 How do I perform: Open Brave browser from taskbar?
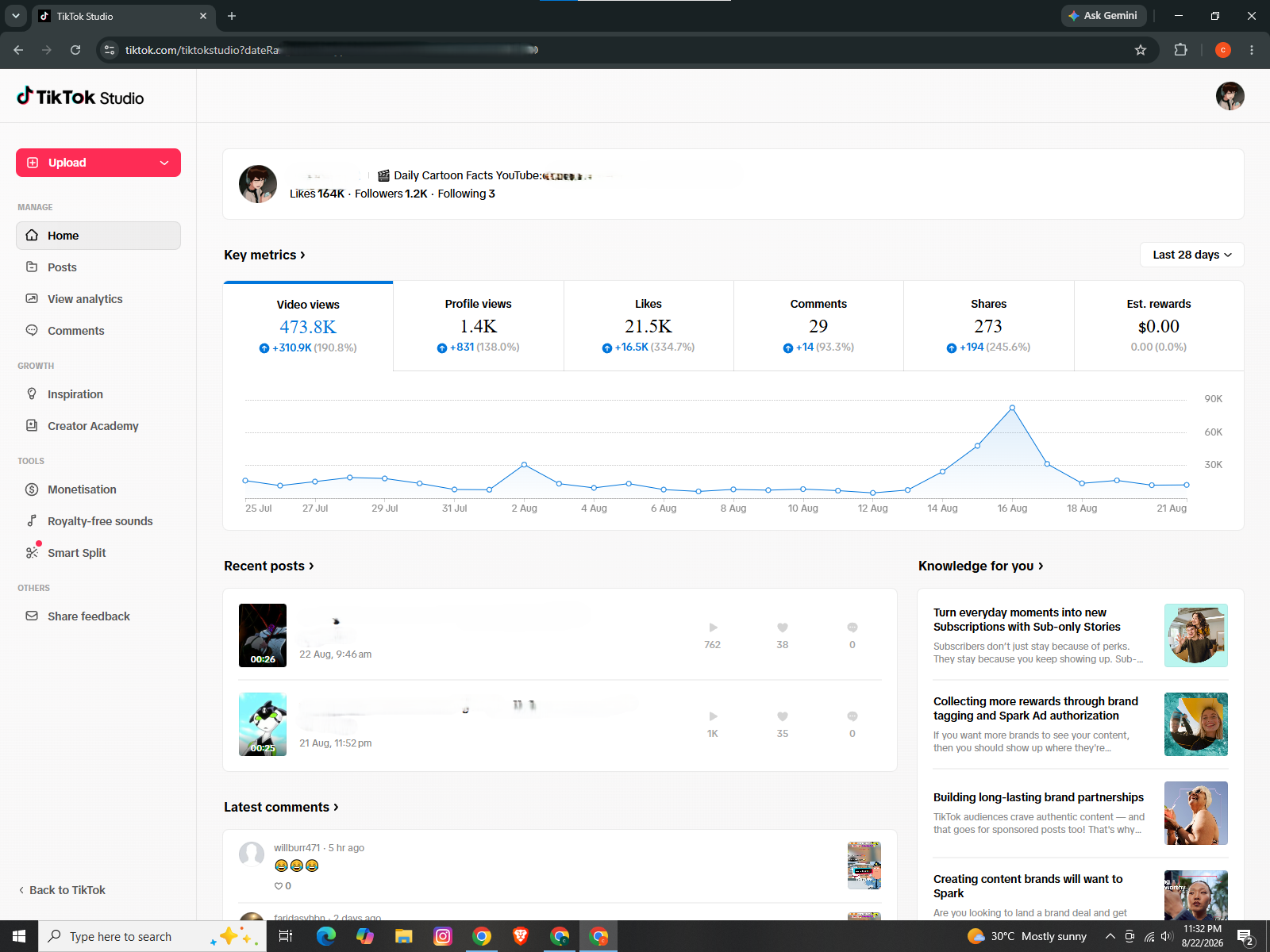521,936
